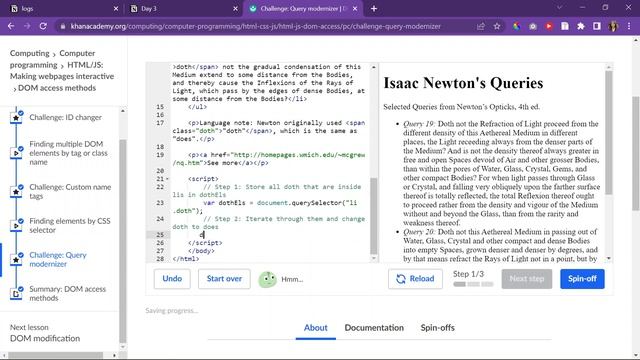The image size is (640, 360).
Task: Open the Documentation tab
Action: (374, 328)
